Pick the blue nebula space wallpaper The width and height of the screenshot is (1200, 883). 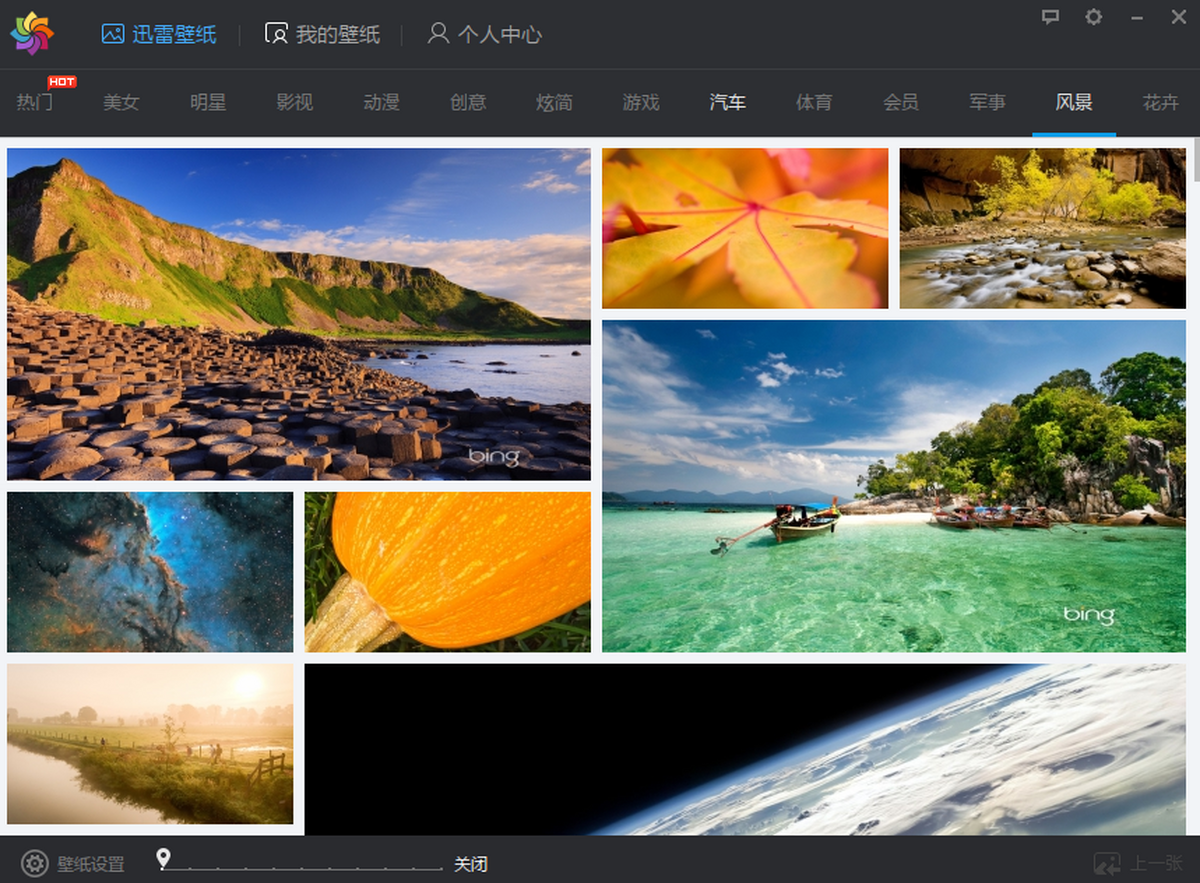pyautogui.click(x=150, y=571)
